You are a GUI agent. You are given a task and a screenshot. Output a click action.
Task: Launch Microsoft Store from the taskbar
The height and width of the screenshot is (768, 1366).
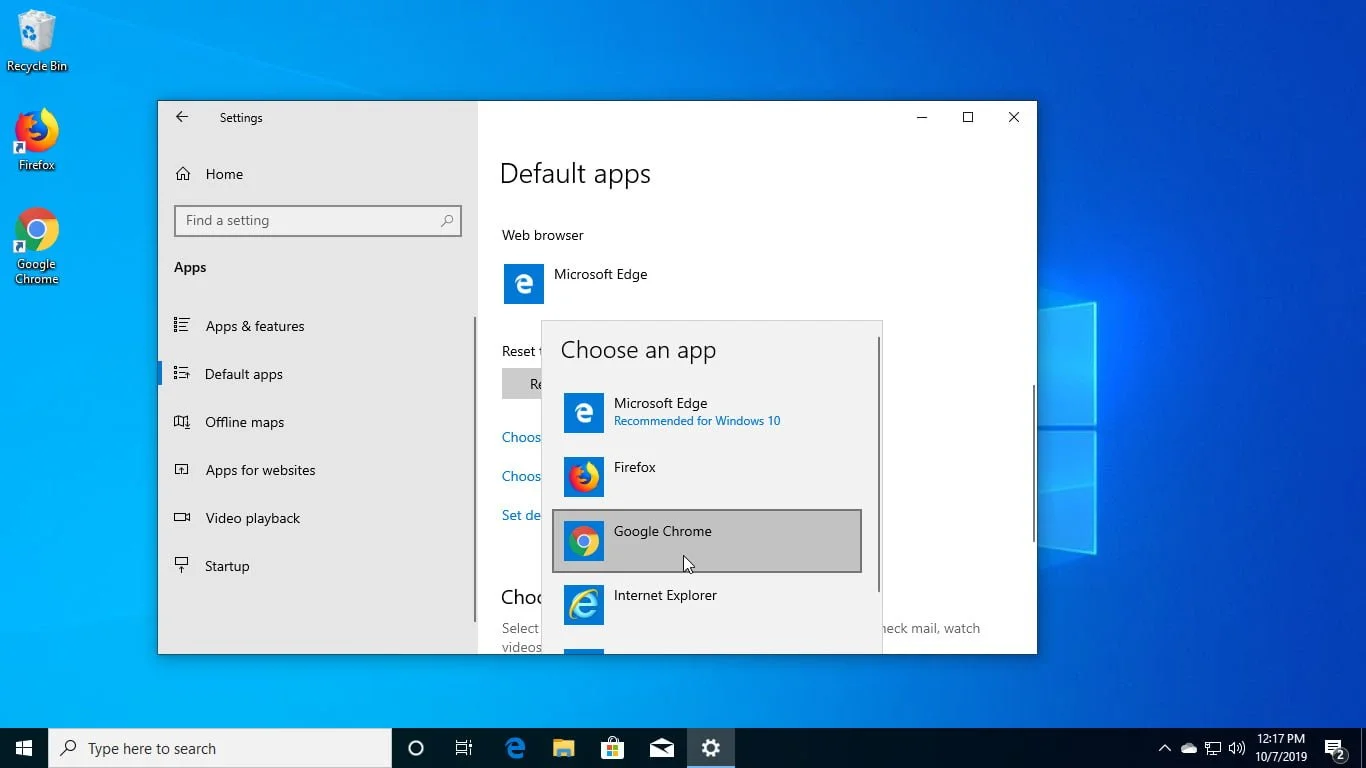[612, 747]
